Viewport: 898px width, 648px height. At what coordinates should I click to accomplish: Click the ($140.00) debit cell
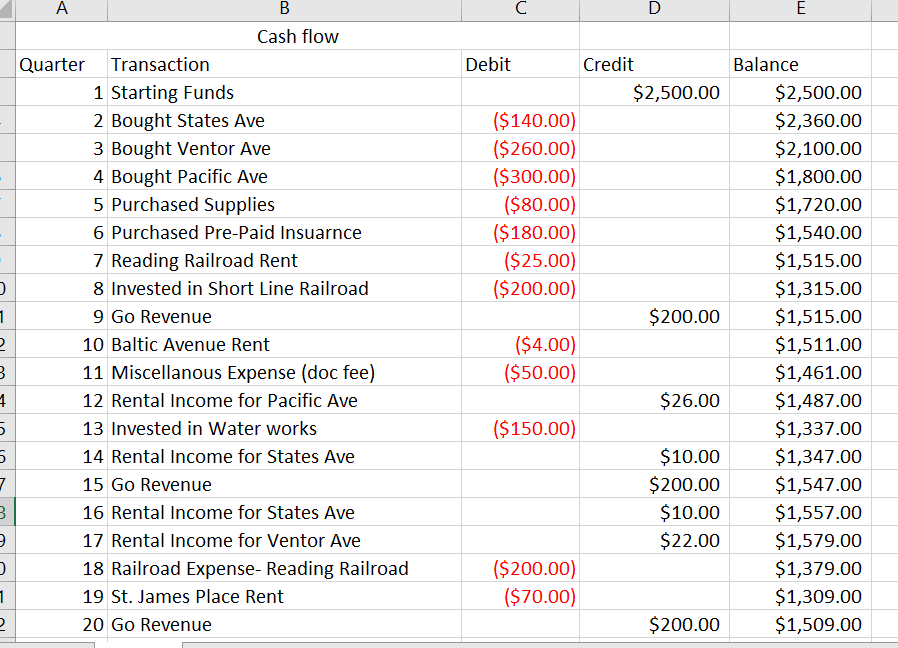520,120
